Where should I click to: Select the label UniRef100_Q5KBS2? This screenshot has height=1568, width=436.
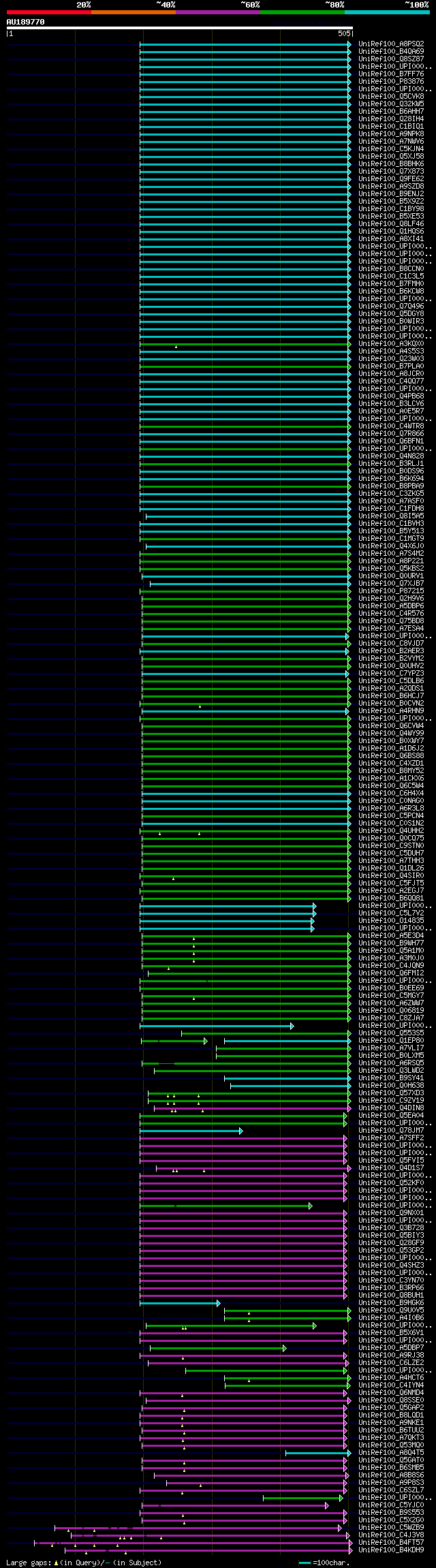[x=391, y=569]
